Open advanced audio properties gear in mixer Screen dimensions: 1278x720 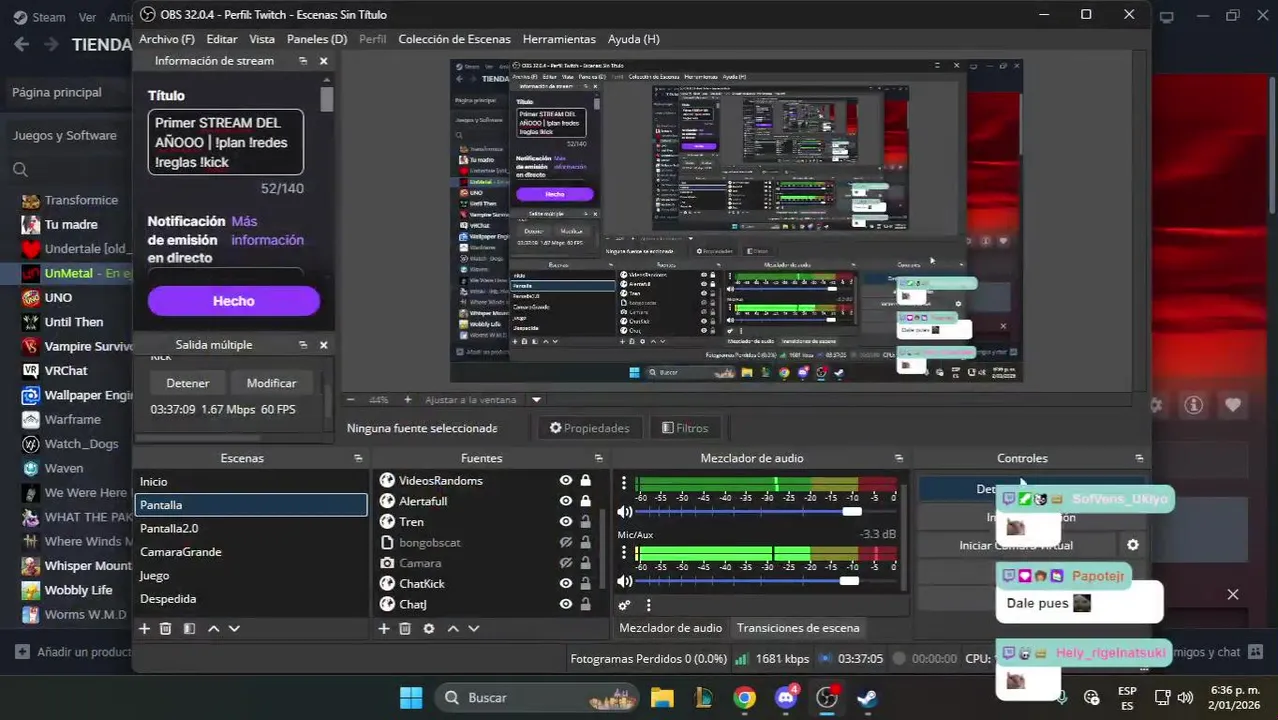pyautogui.click(x=625, y=605)
